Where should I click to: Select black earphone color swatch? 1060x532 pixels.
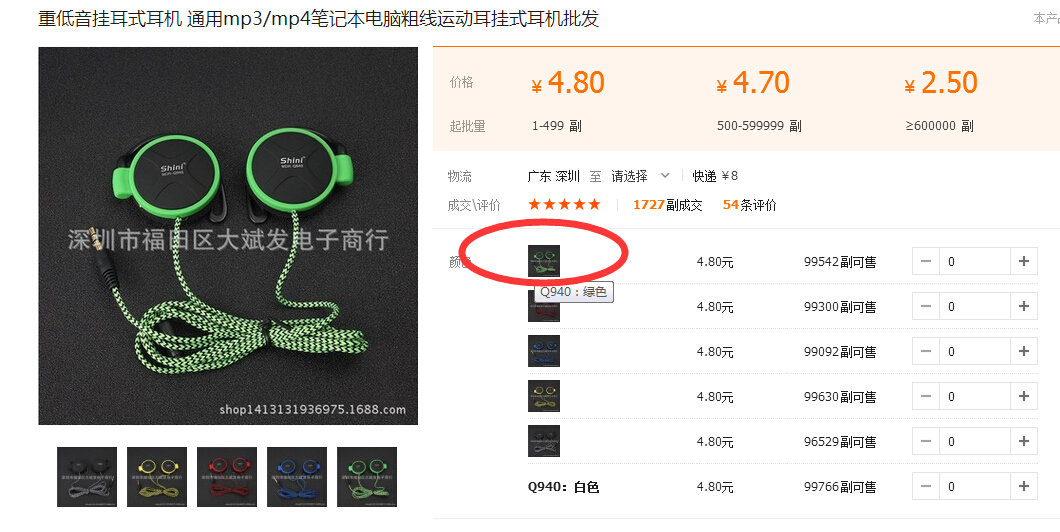544,441
